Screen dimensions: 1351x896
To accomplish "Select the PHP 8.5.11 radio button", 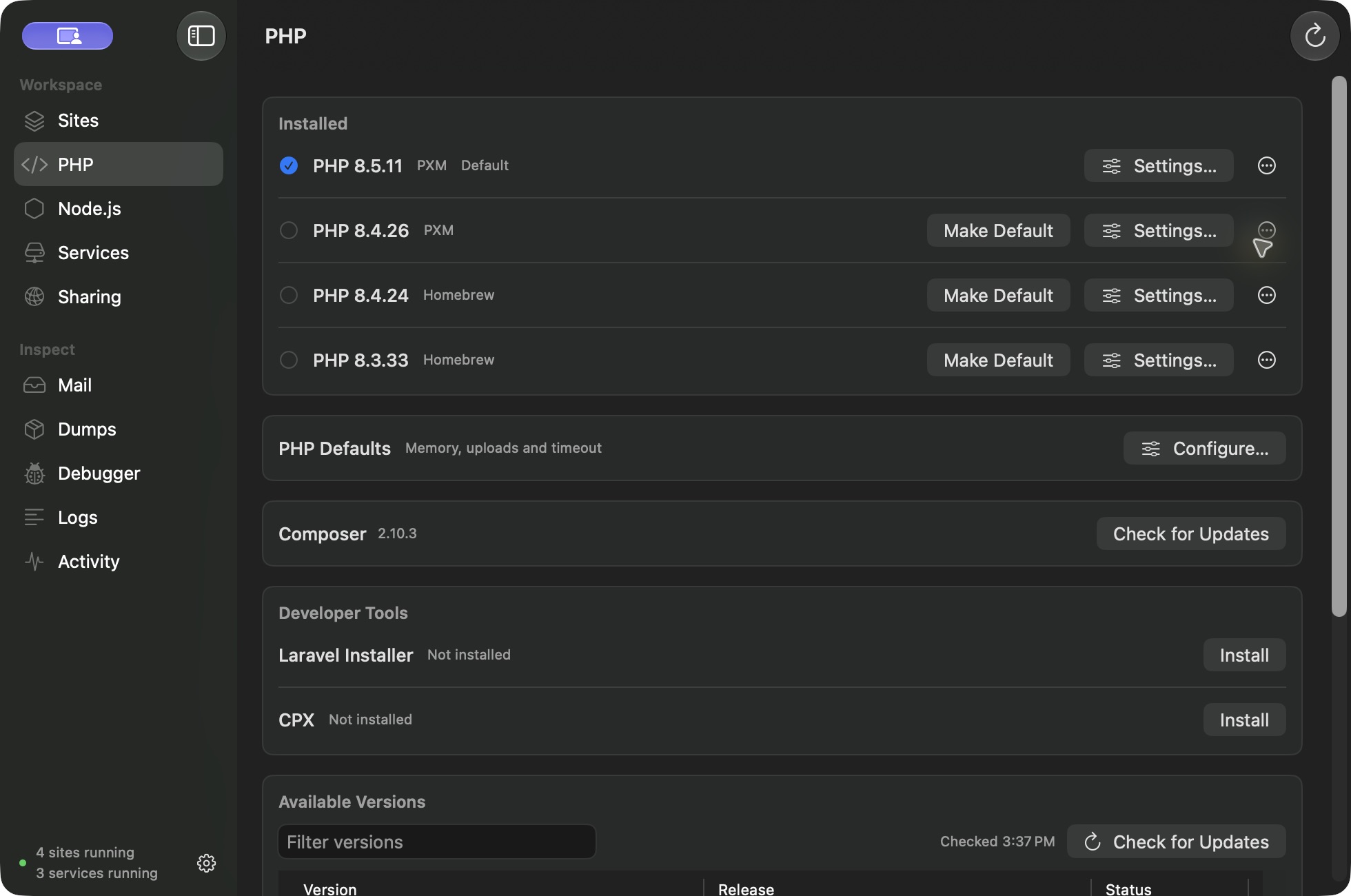I will [x=289, y=165].
